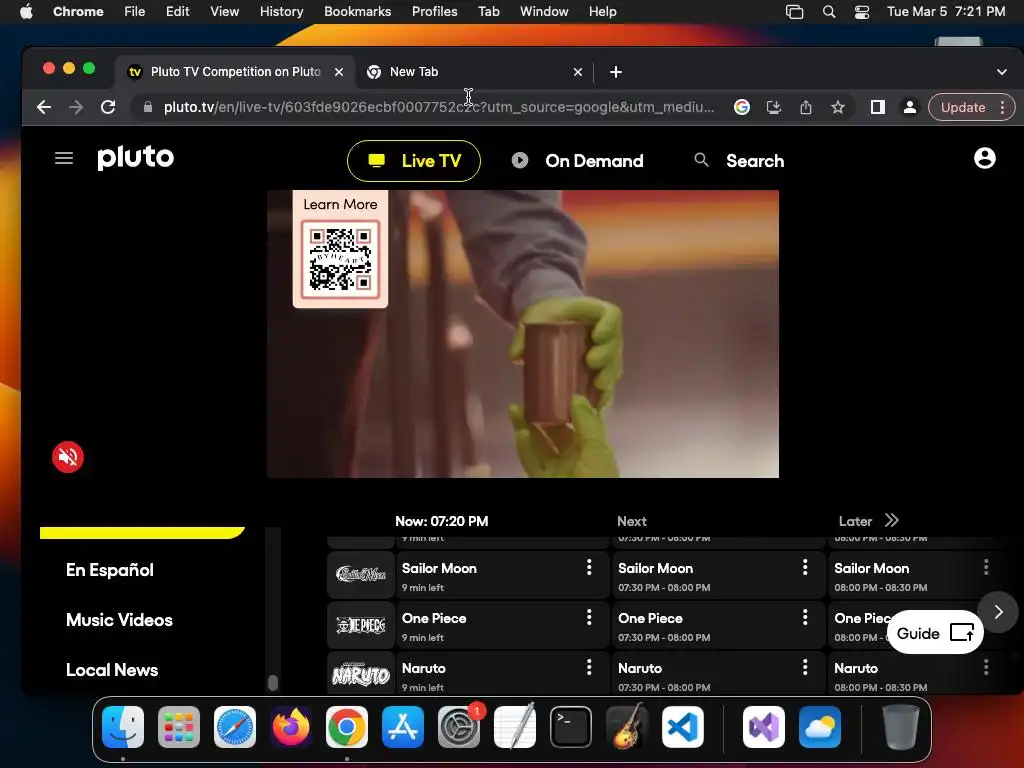Select the Music Videos category
The image size is (1024, 768).
click(x=120, y=620)
